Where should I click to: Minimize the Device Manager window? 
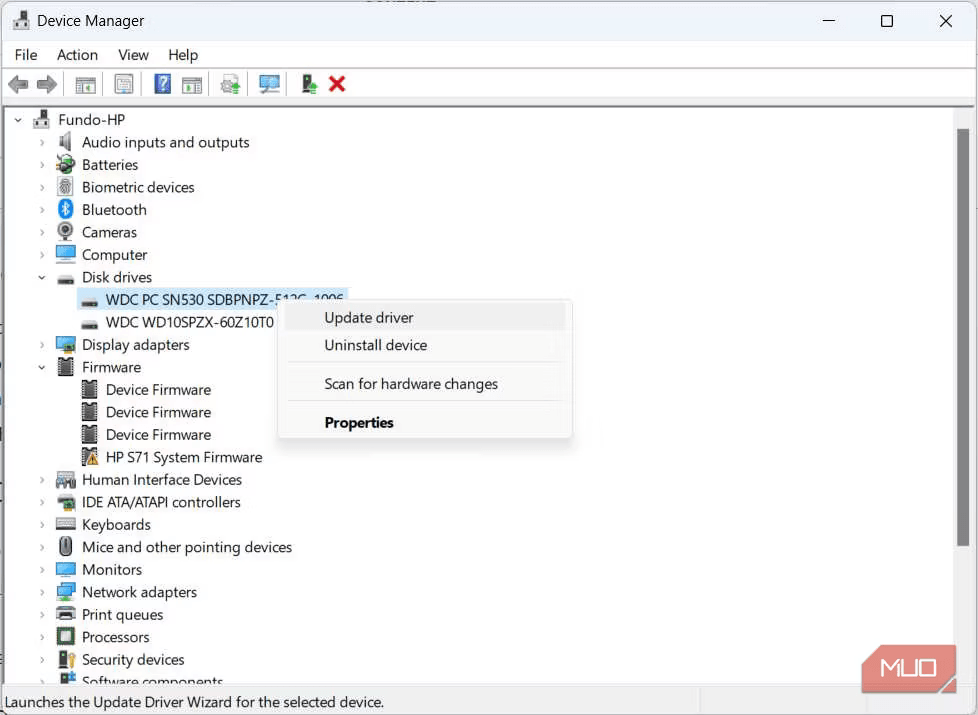828,21
